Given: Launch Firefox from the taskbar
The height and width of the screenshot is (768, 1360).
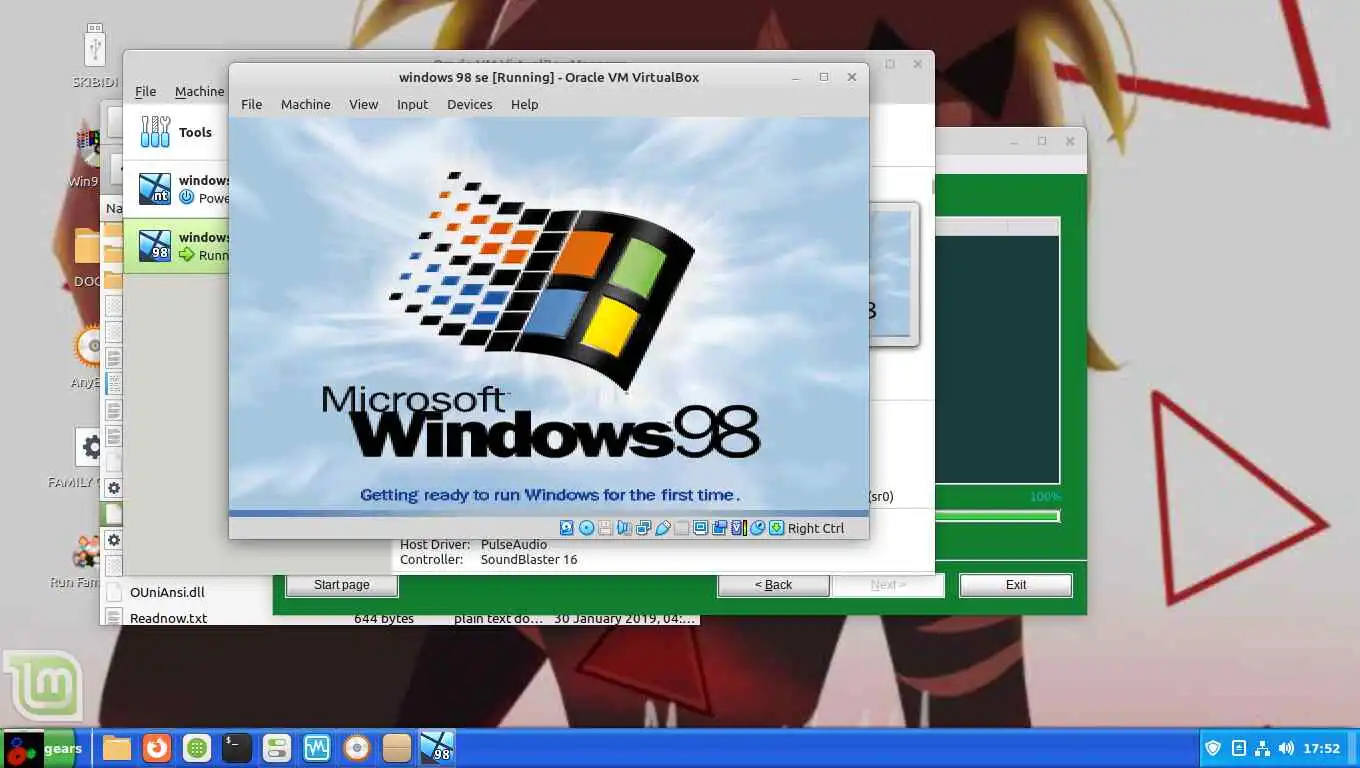Looking at the screenshot, I should pyautogui.click(x=157, y=747).
